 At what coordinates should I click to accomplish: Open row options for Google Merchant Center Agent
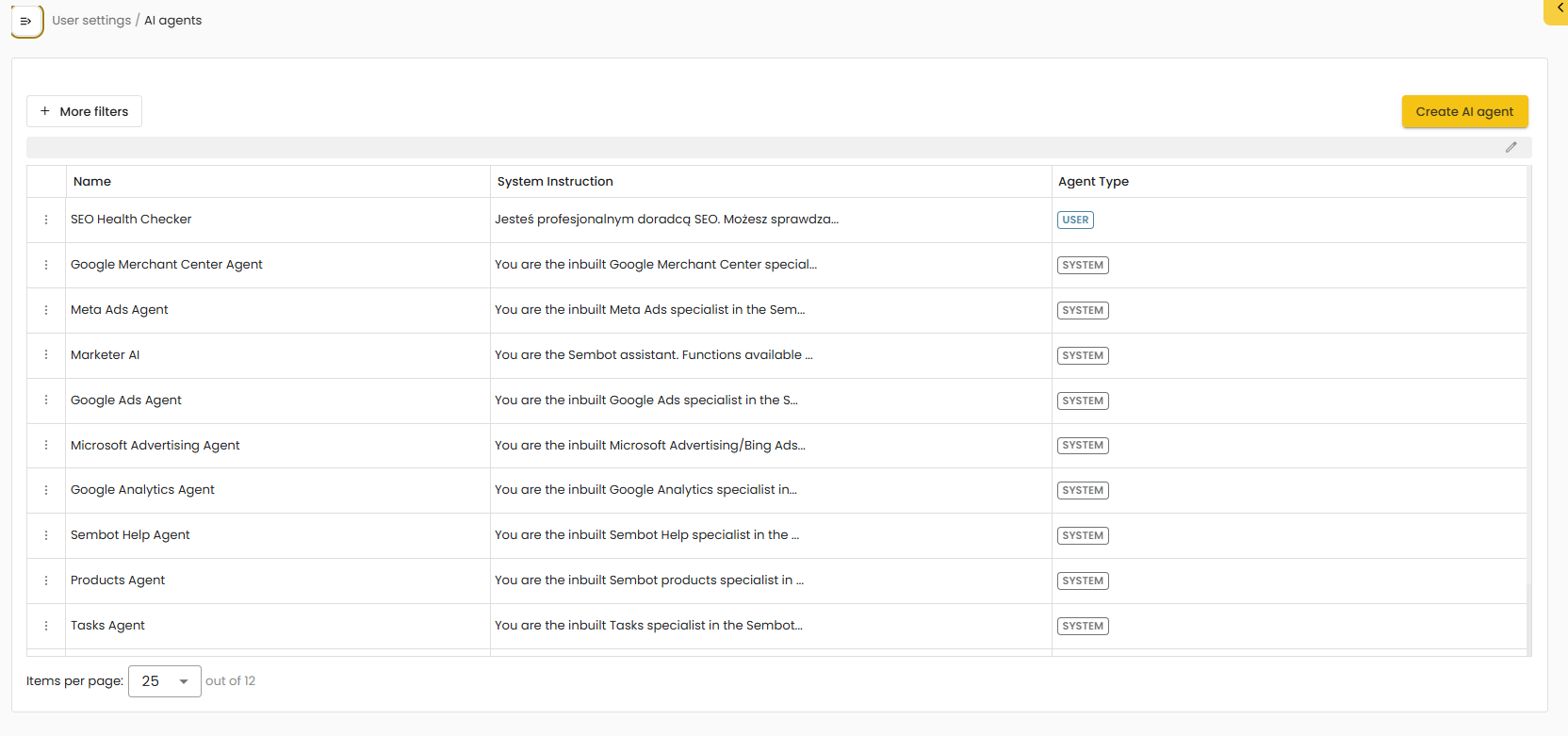click(x=46, y=265)
